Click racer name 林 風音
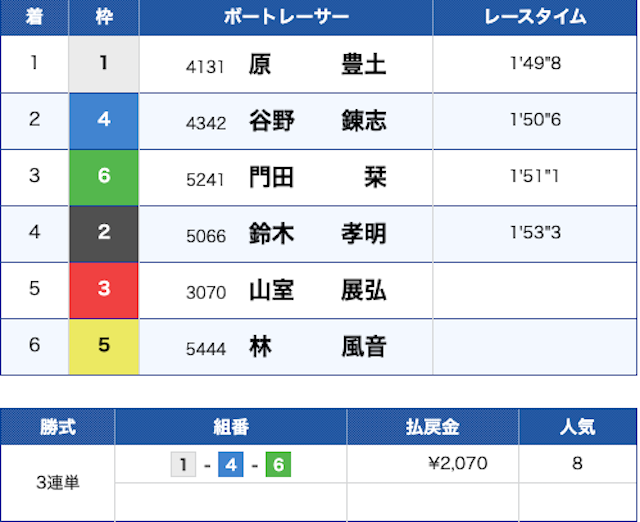This screenshot has width=640, height=522. tap(317, 346)
